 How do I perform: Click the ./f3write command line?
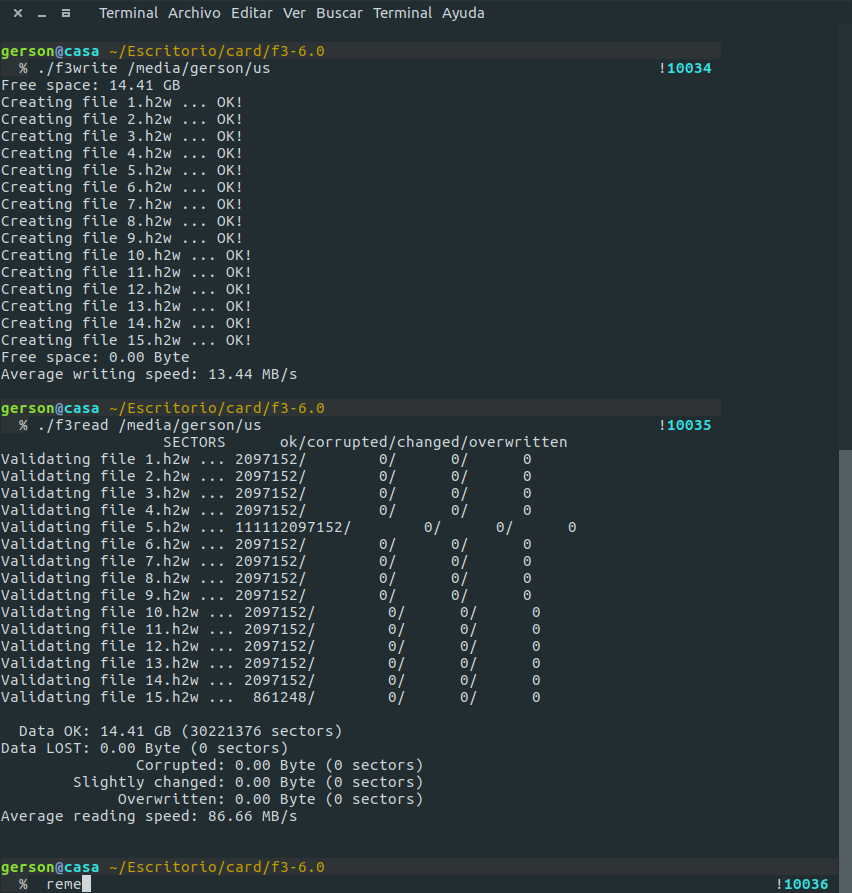[x=152, y=68]
